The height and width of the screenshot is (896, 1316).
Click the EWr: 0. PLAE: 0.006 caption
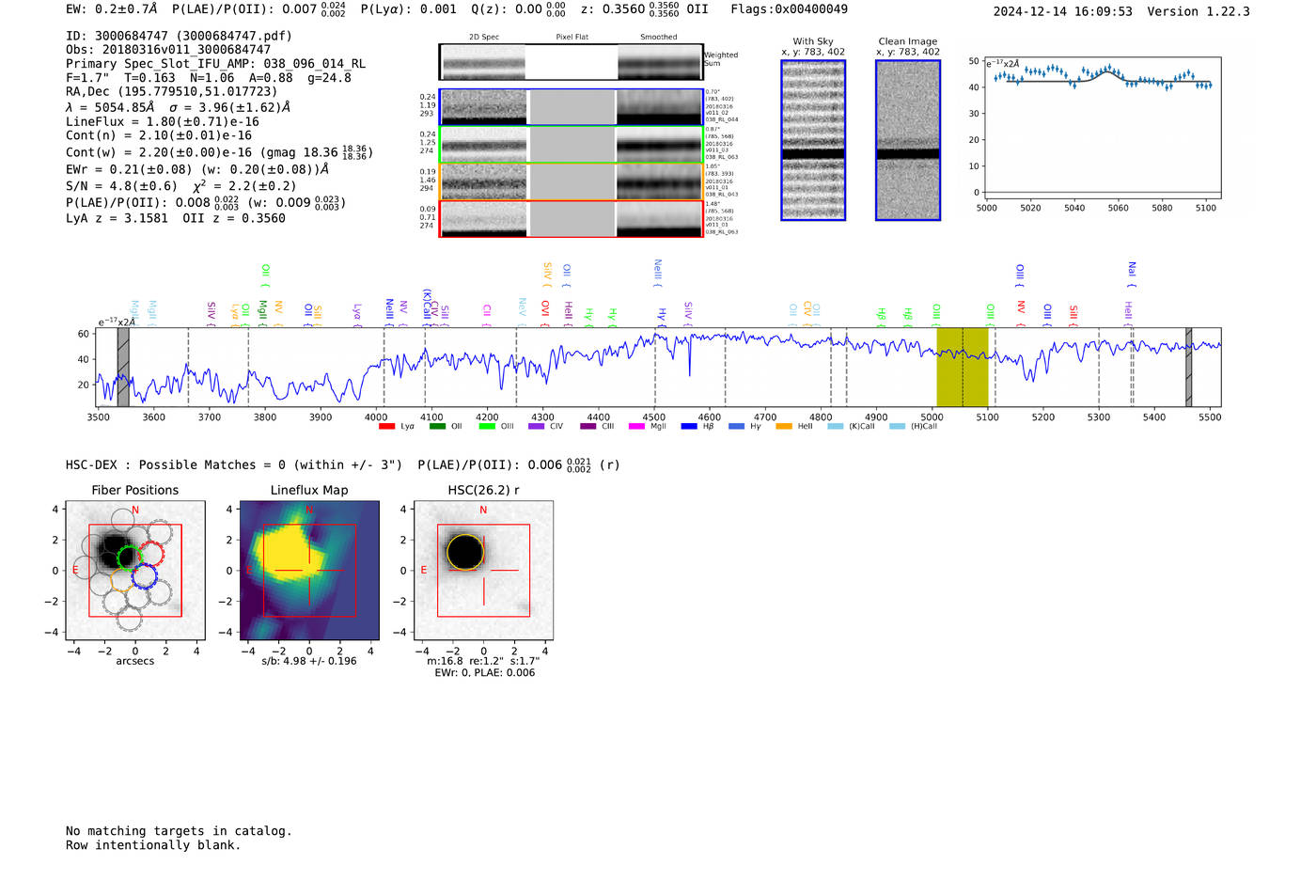(484, 673)
